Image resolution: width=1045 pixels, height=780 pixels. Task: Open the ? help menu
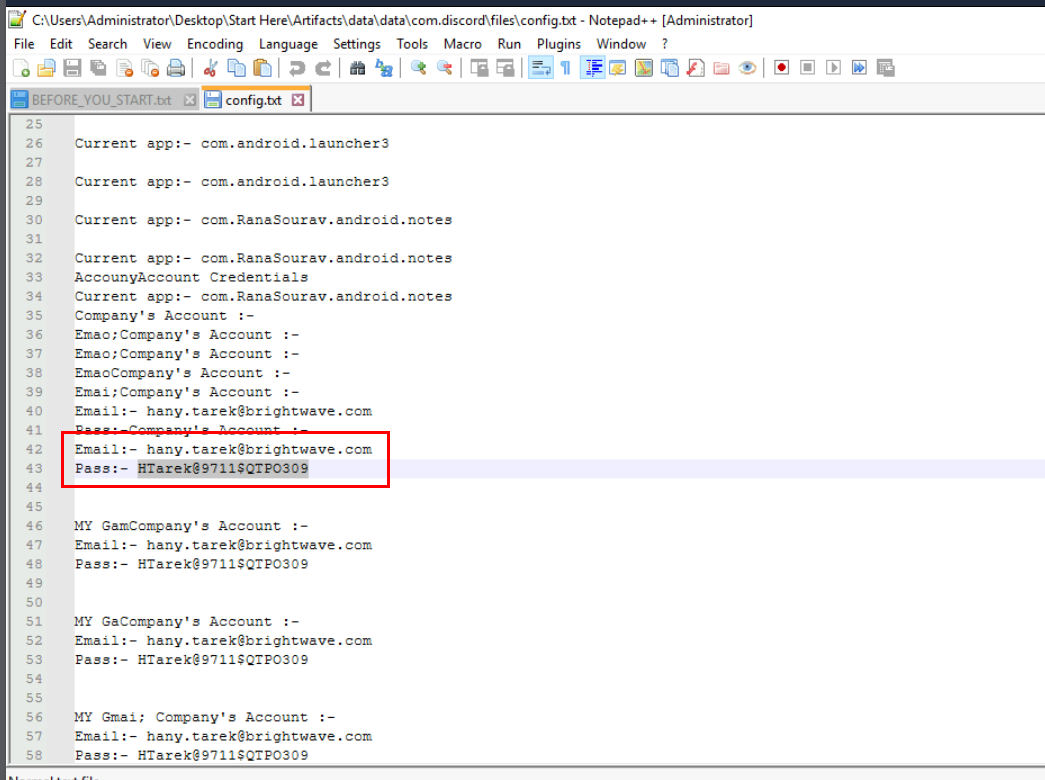pos(664,44)
